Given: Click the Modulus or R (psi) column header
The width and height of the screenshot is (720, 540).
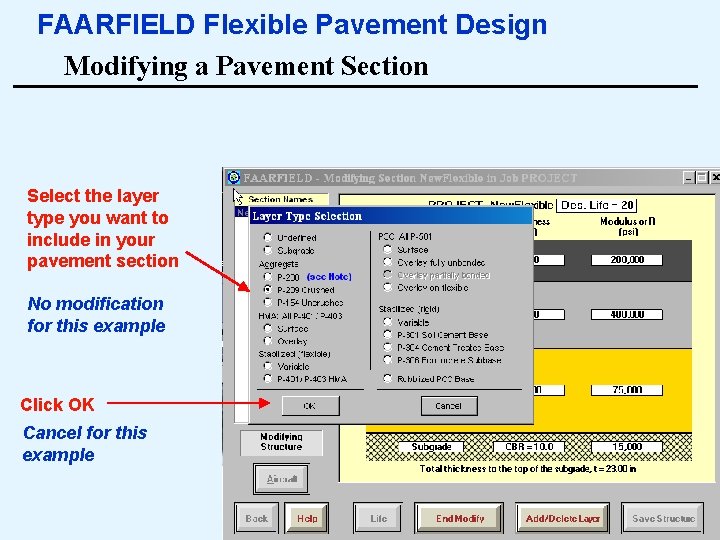Looking at the screenshot, I should click(628, 226).
